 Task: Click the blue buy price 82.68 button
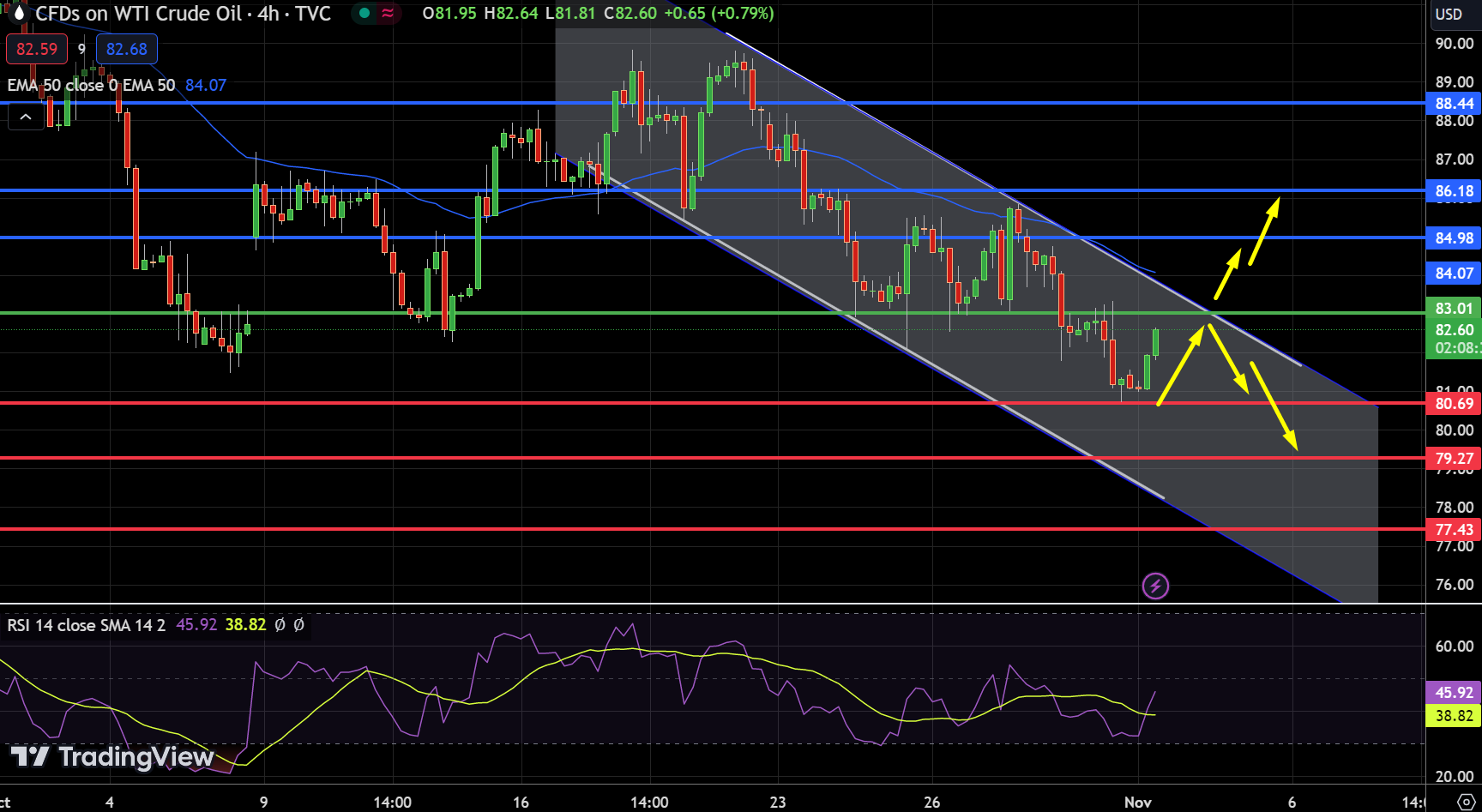[127, 49]
